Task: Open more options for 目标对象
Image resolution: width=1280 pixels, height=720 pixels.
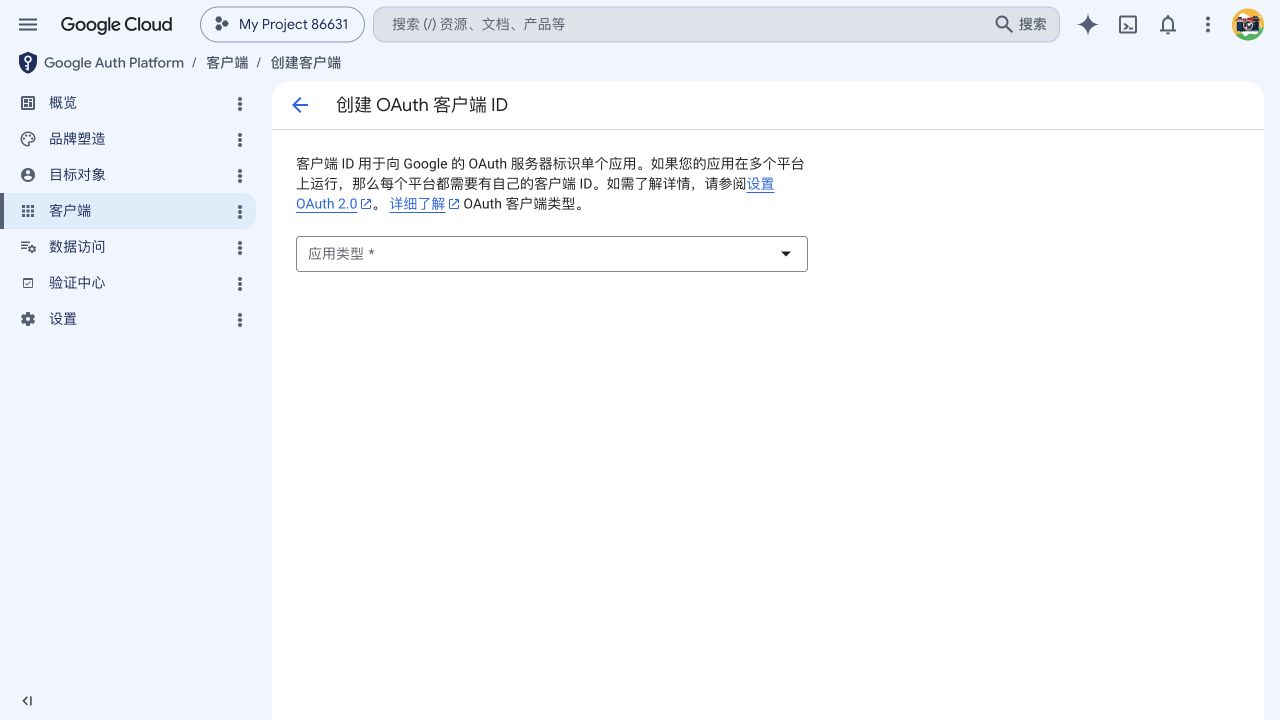Action: coord(240,176)
